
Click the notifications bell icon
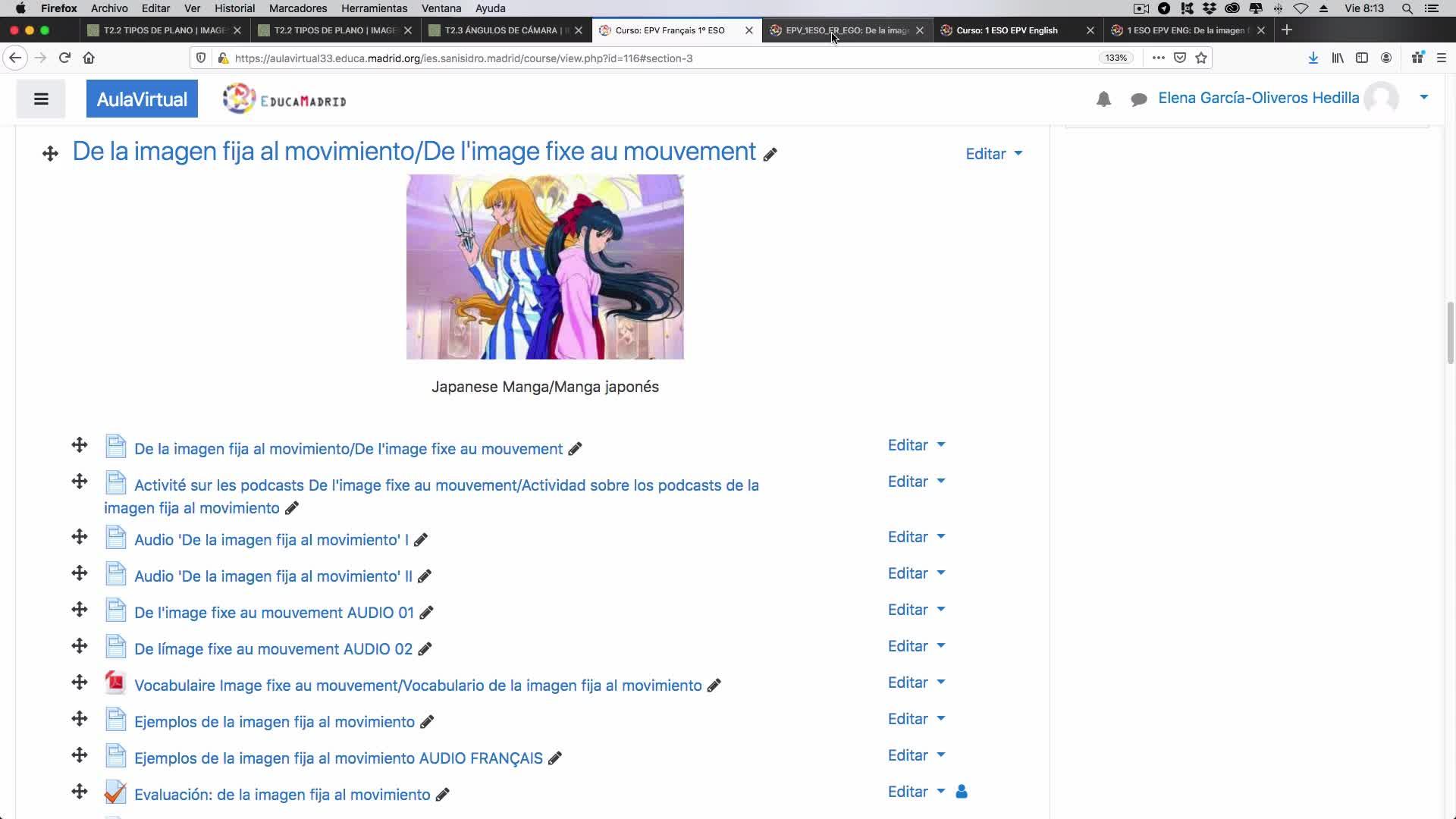pyautogui.click(x=1103, y=99)
